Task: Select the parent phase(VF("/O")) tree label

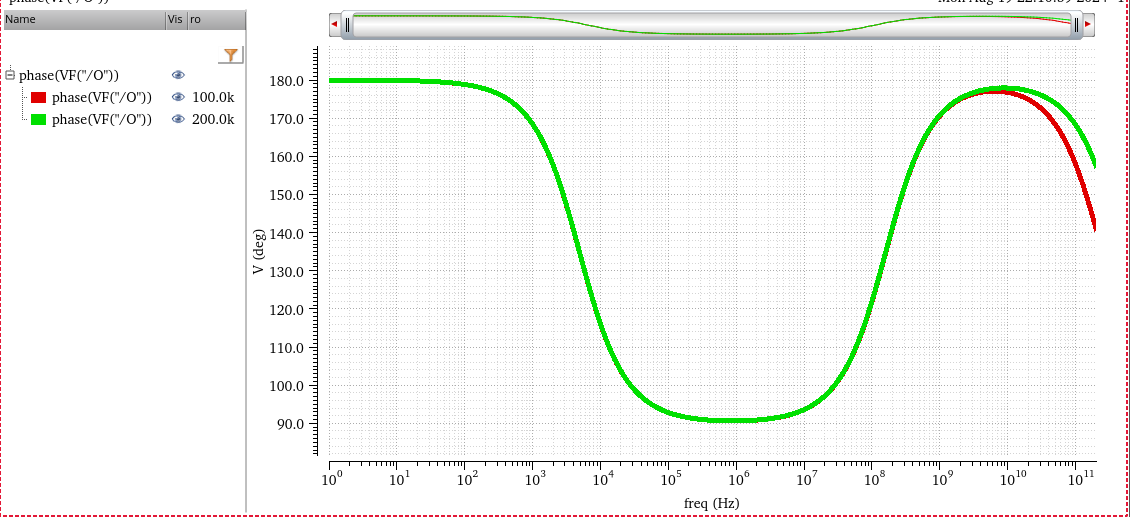Action: click(x=69, y=75)
